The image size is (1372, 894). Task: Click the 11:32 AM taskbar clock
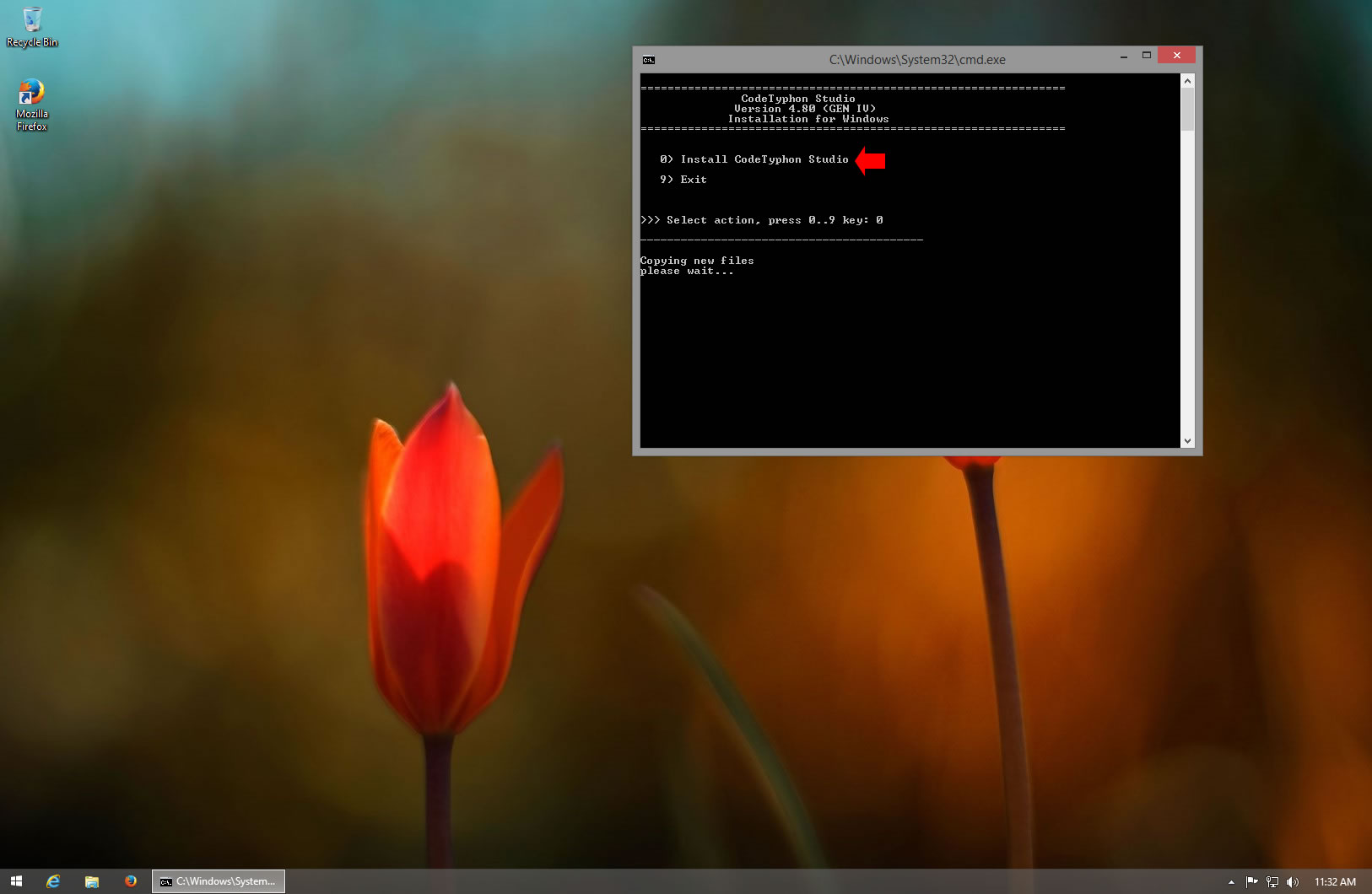pyautogui.click(x=1335, y=882)
